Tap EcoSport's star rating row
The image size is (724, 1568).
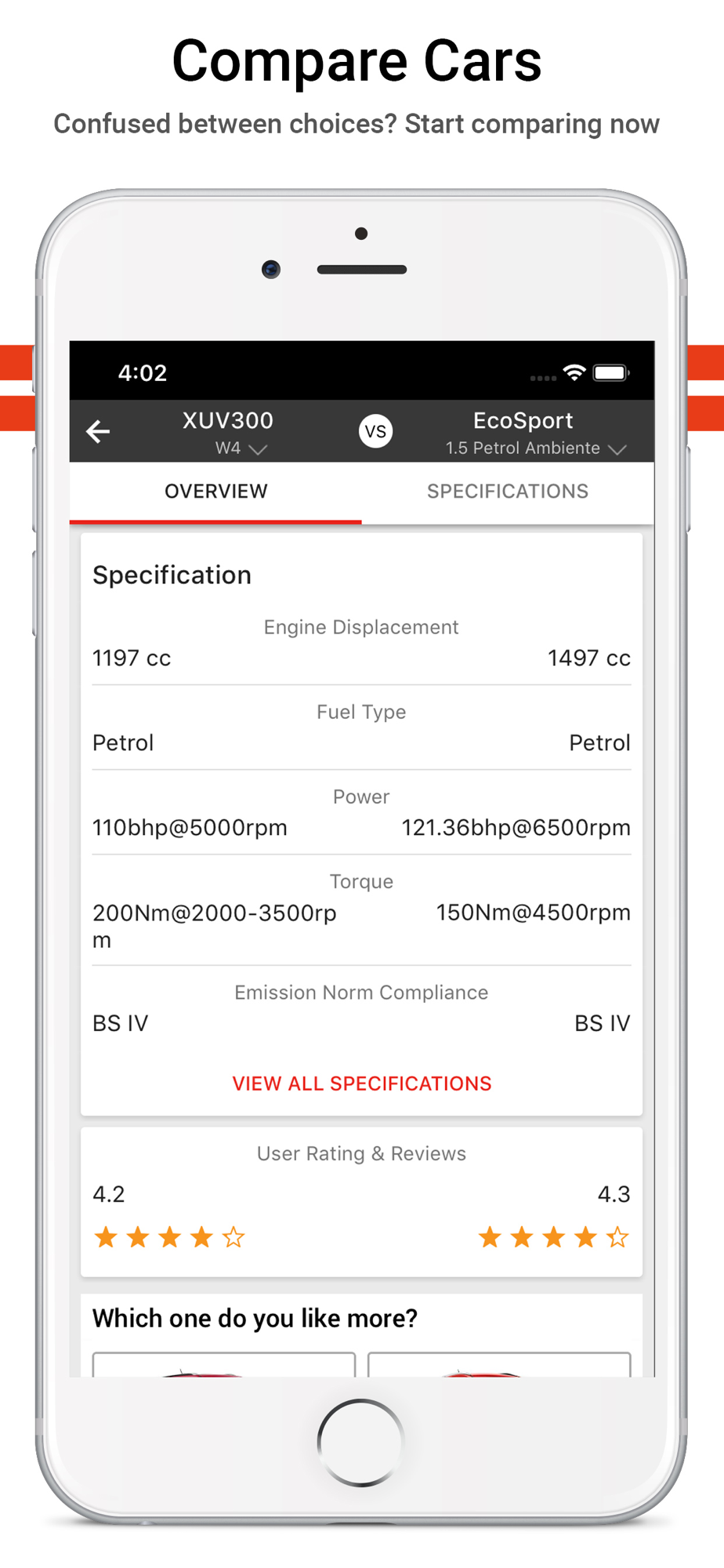(x=553, y=1238)
